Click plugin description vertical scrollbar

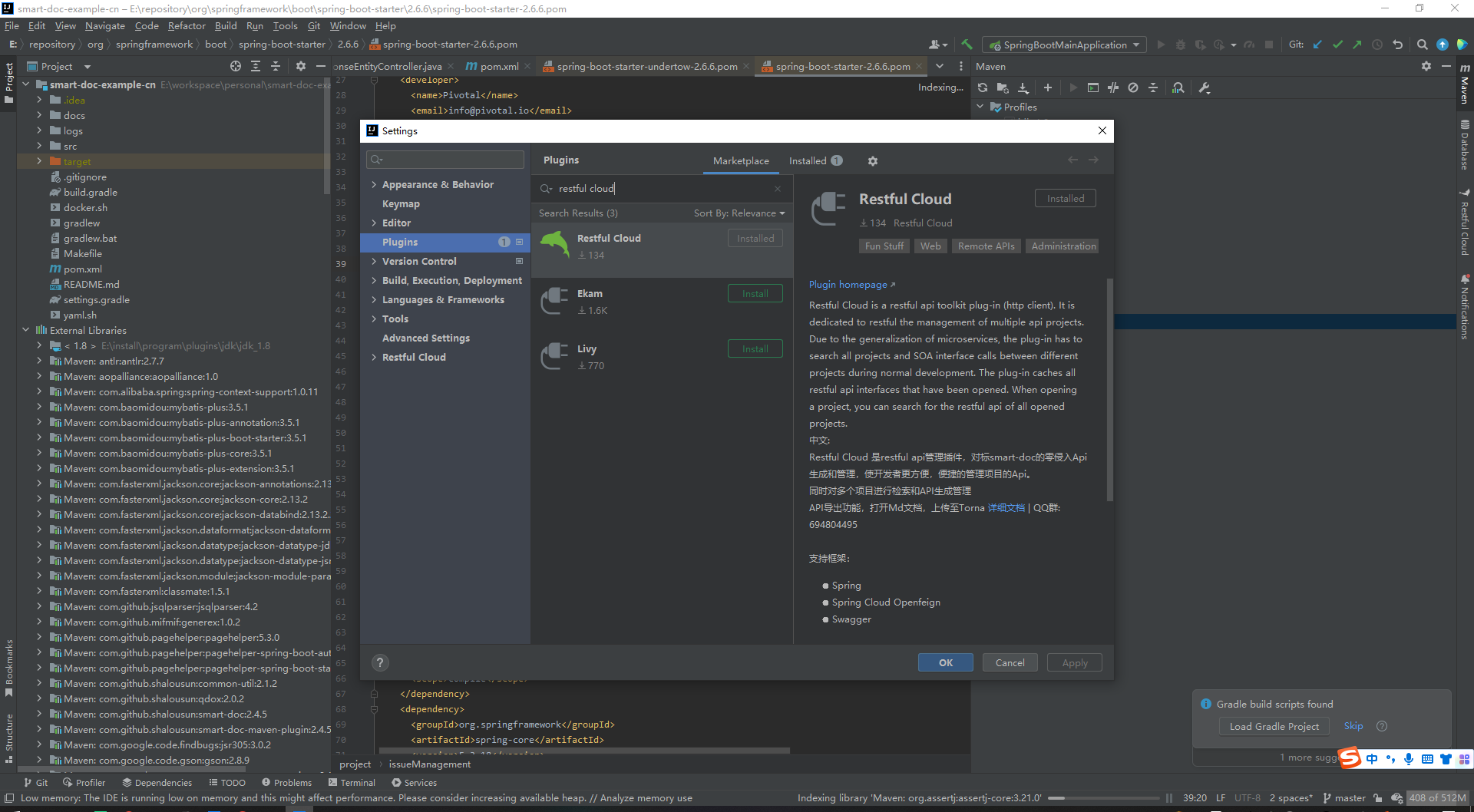(x=1109, y=390)
